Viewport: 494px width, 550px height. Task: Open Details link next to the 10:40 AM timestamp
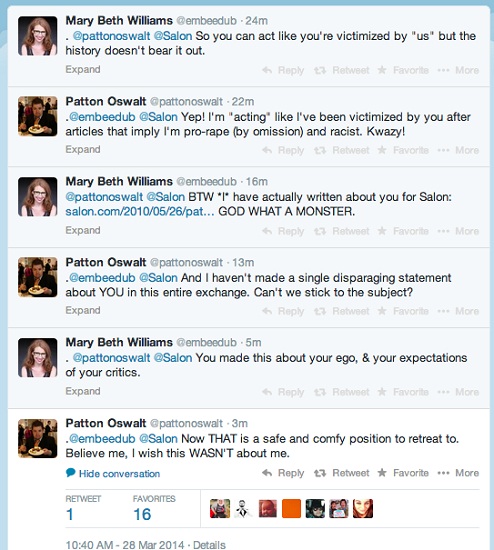[209, 545]
